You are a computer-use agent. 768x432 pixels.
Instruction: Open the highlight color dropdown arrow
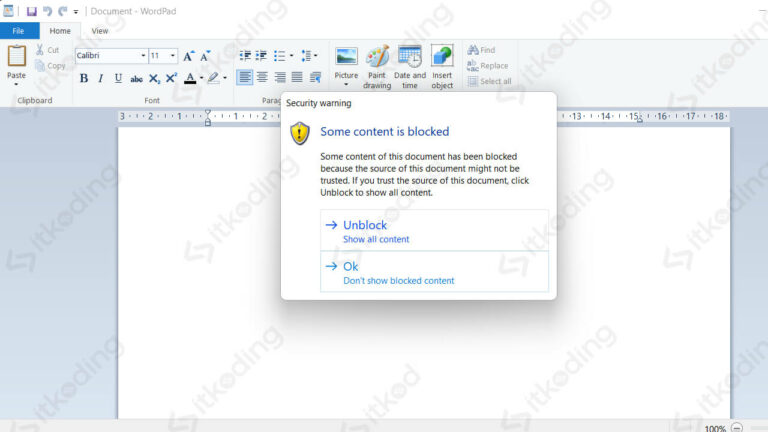point(225,78)
